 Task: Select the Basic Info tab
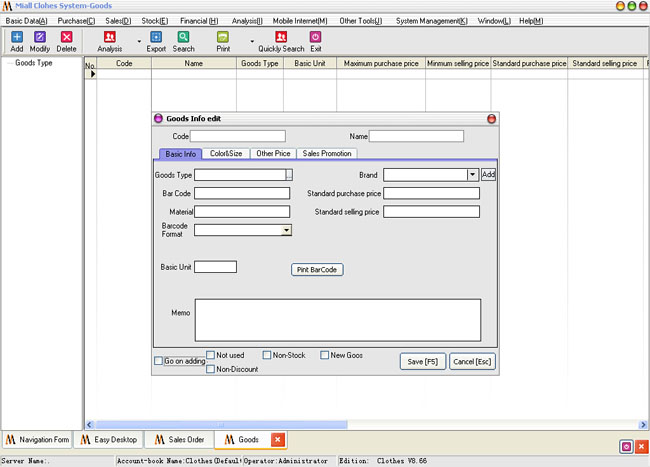tap(181, 154)
